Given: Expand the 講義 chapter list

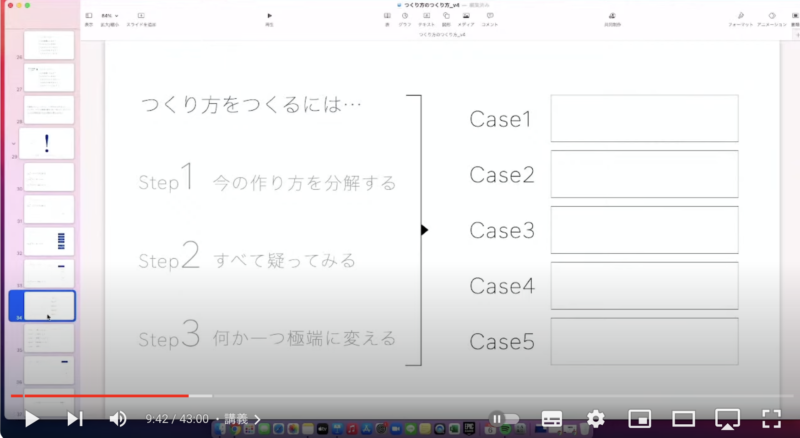Looking at the screenshot, I should [x=243, y=419].
